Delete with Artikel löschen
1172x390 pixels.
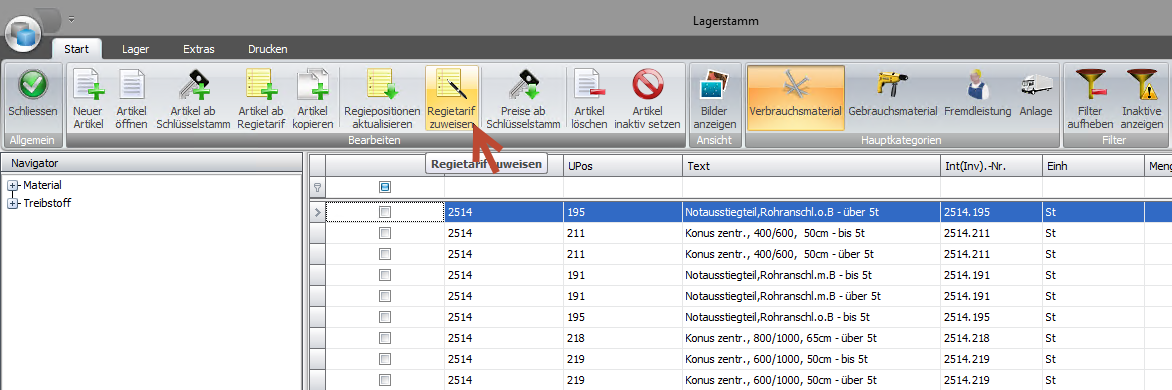click(x=589, y=98)
